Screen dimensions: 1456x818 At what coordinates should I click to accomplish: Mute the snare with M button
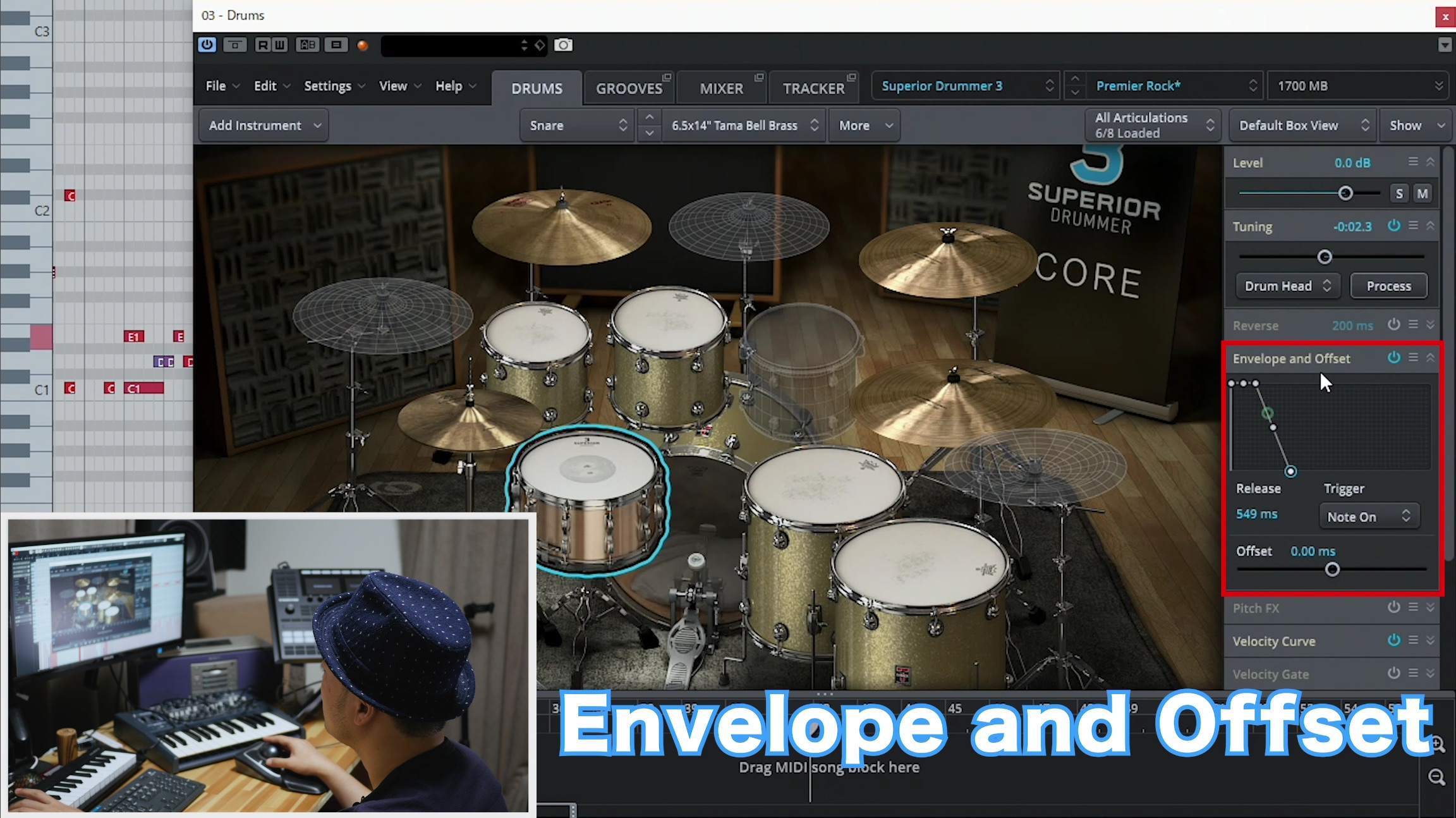point(1423,193)
